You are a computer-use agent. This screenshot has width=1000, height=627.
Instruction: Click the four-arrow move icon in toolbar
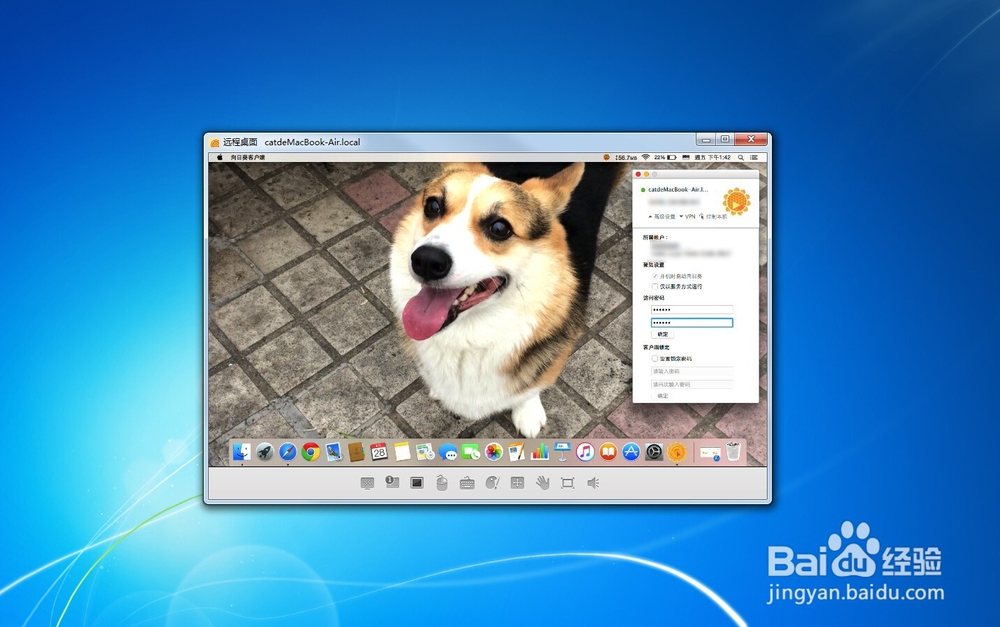coord(517,483)
